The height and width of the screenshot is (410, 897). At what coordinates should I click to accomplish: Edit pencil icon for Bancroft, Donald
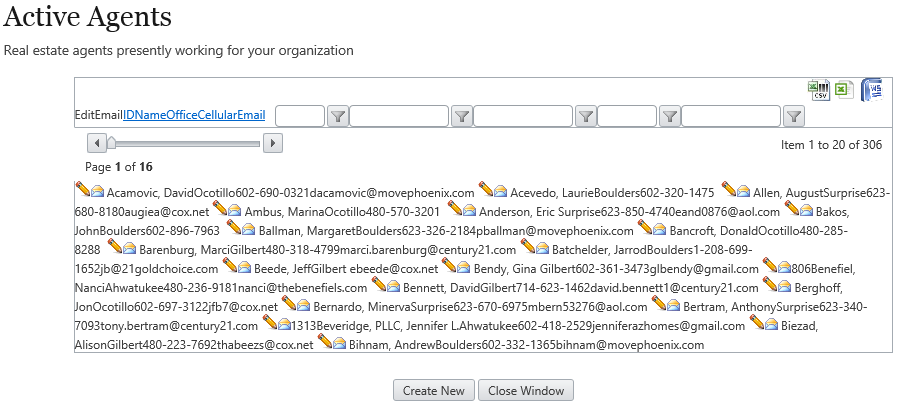coord(645,226)
